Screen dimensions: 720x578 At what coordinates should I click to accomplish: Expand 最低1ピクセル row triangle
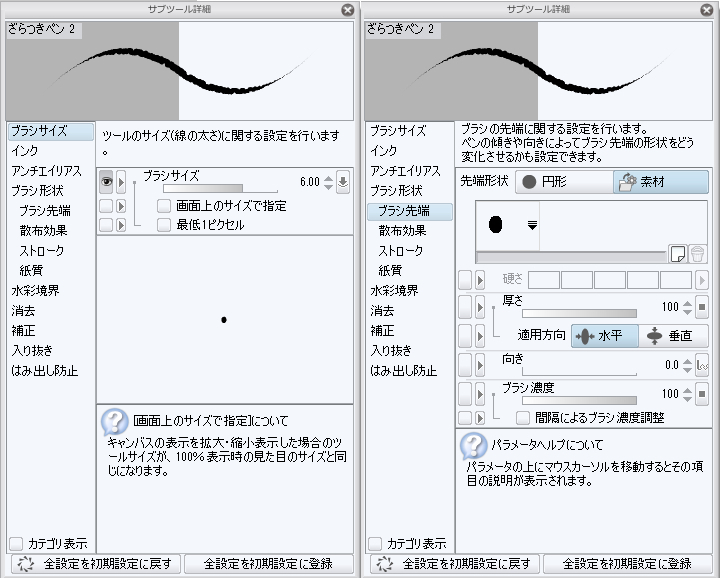click(121, 225)
